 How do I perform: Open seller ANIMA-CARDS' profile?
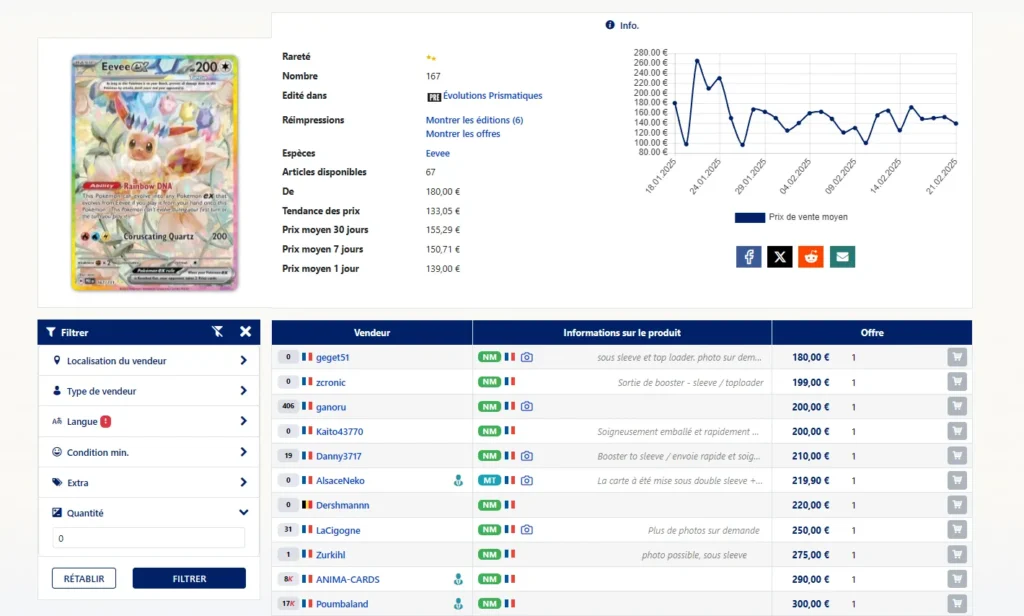click(x=347, y=579)
